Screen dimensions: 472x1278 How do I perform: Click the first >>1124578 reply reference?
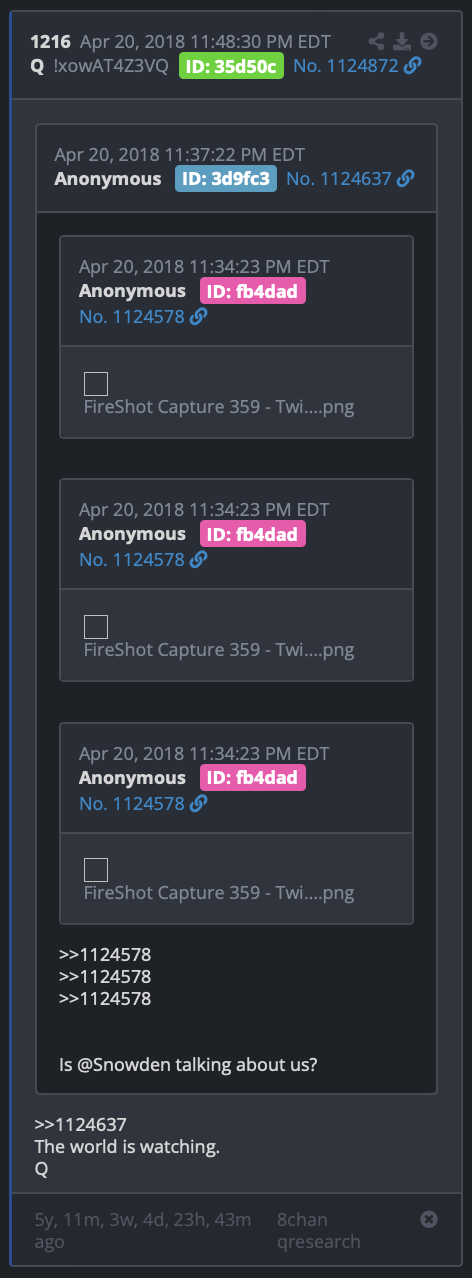pyautogui.click(x=105, y=954)
